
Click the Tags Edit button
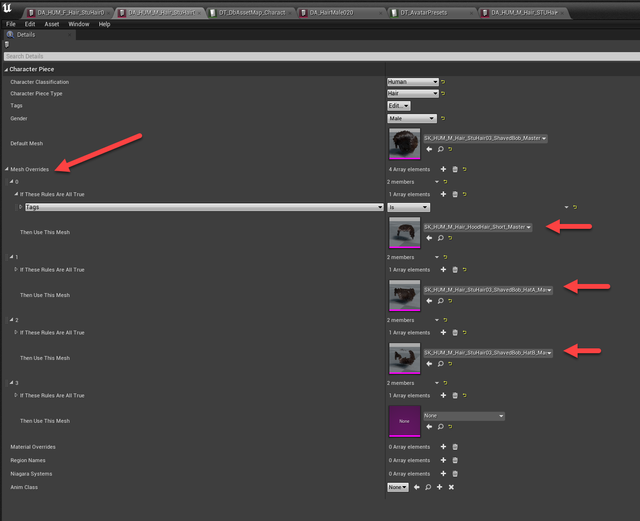399,106
